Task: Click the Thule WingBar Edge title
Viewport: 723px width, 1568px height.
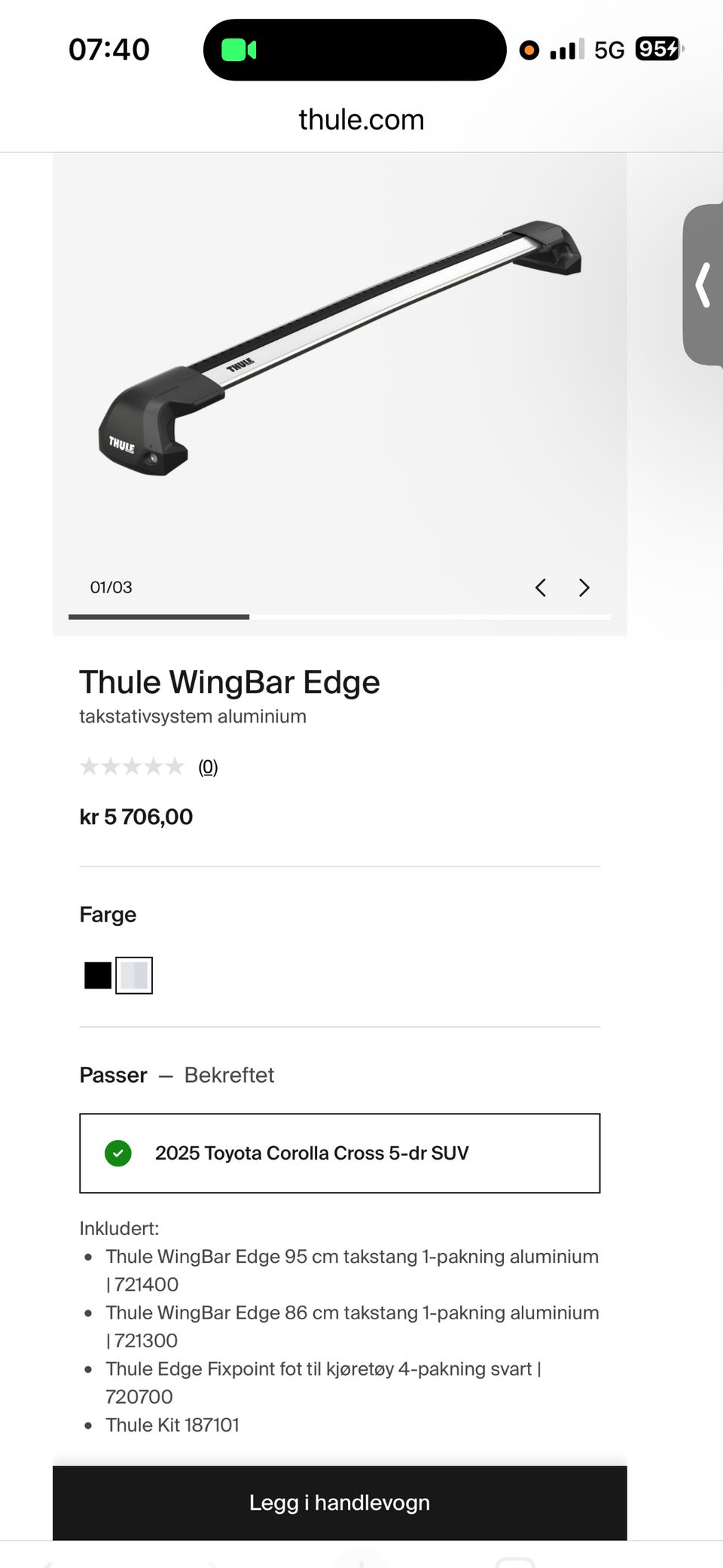Action: point(230,682)
